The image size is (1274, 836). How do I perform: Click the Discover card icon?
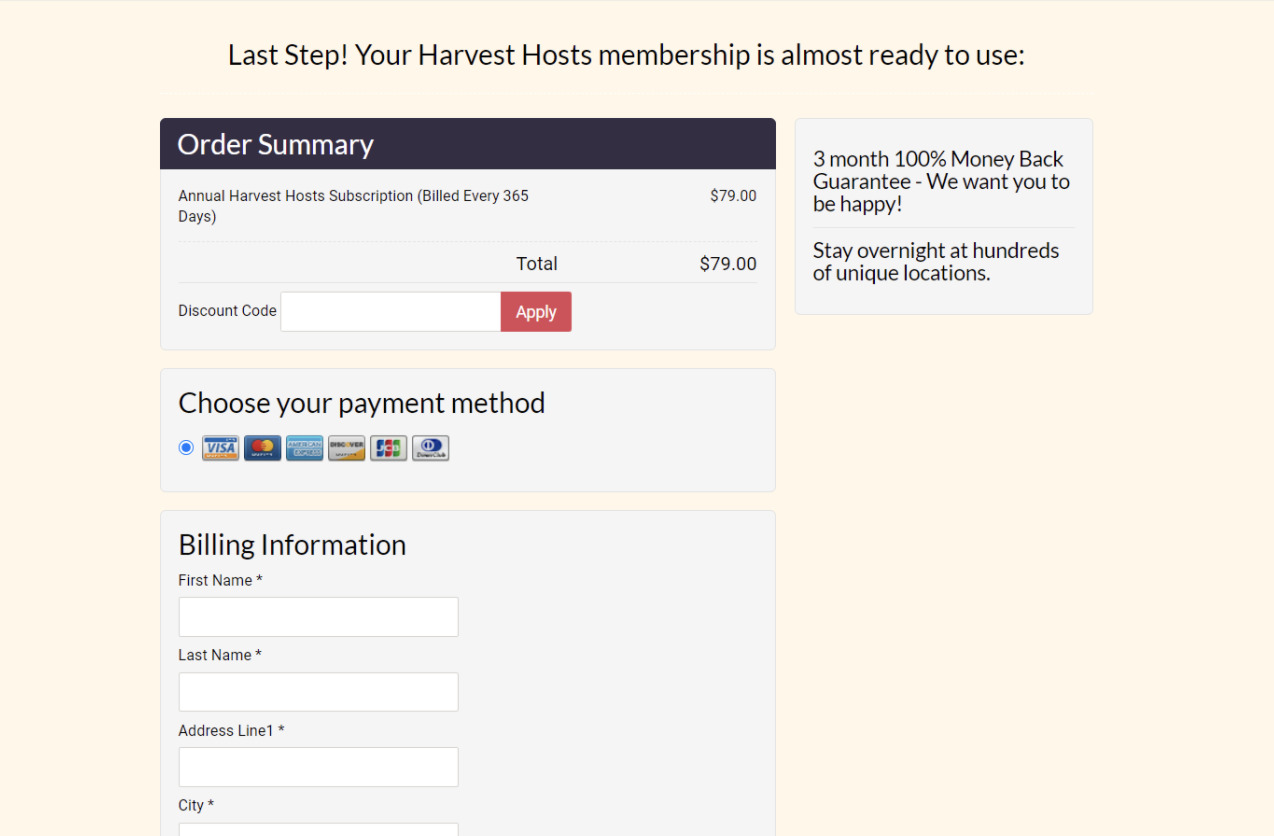347,448
